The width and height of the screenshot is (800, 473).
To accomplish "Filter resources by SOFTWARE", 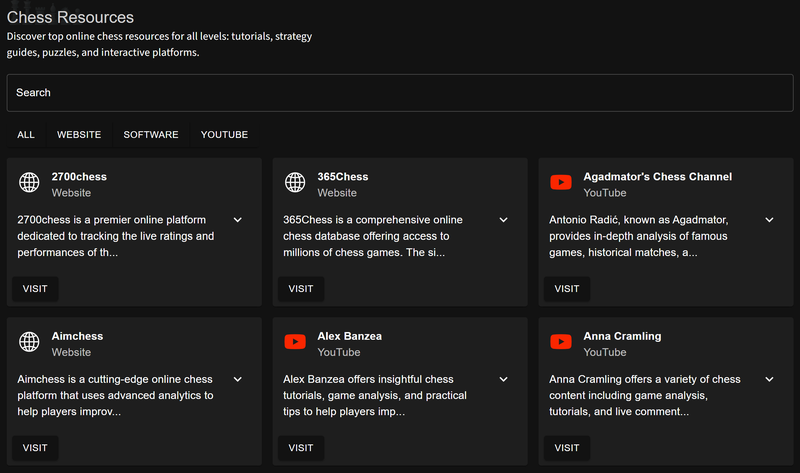I will (151, 135).
